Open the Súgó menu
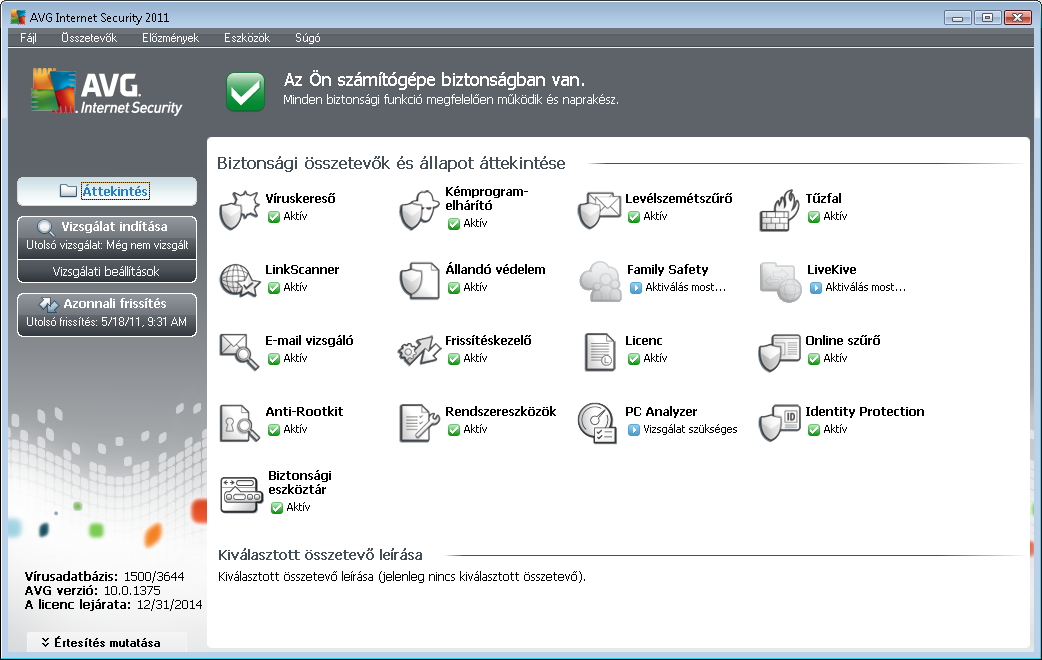1042x660 pixels. pyautogui.click(x=308, y=38)
